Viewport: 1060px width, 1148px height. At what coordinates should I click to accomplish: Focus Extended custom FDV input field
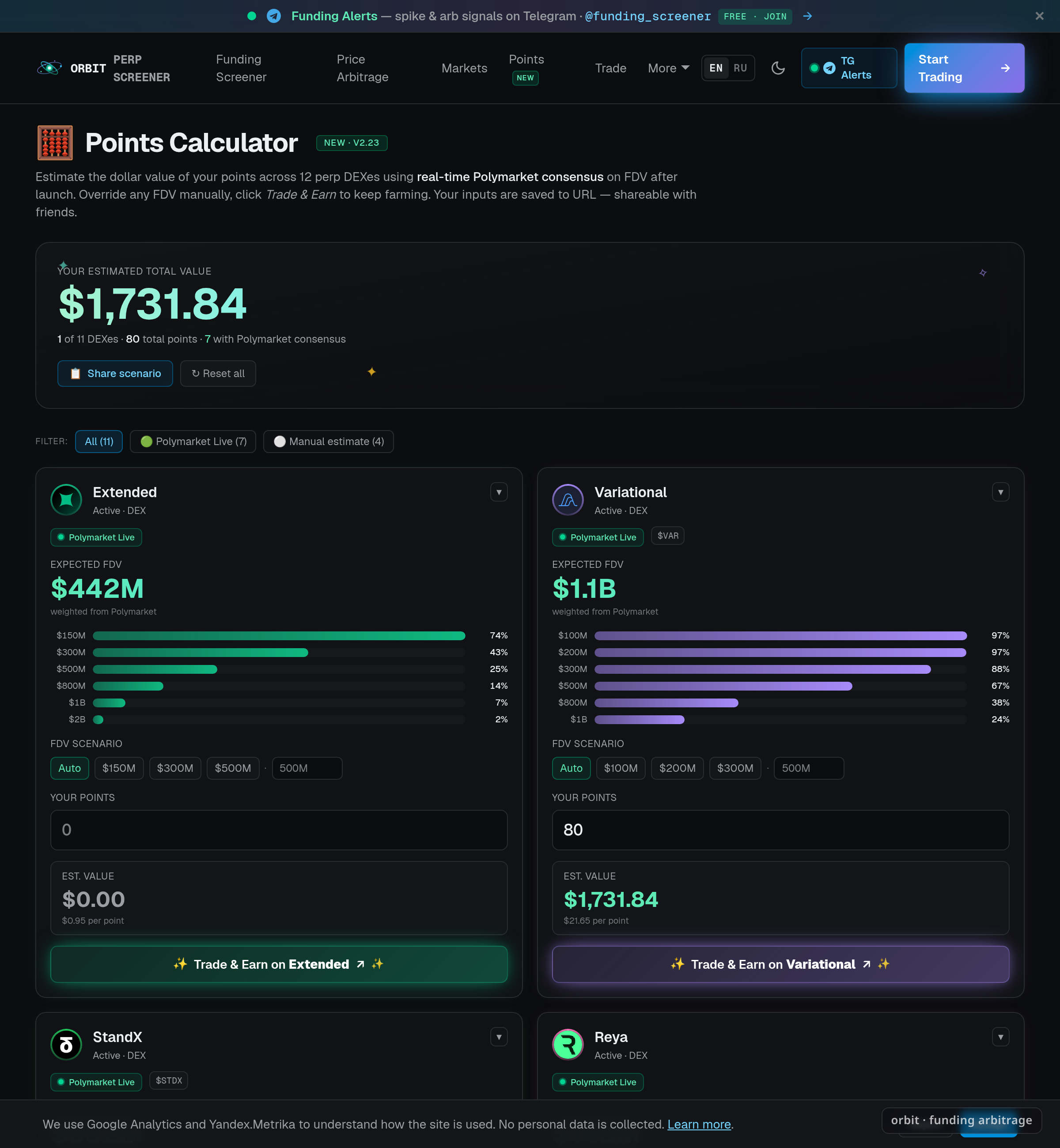pyautogui.click(x=307, y=768)
